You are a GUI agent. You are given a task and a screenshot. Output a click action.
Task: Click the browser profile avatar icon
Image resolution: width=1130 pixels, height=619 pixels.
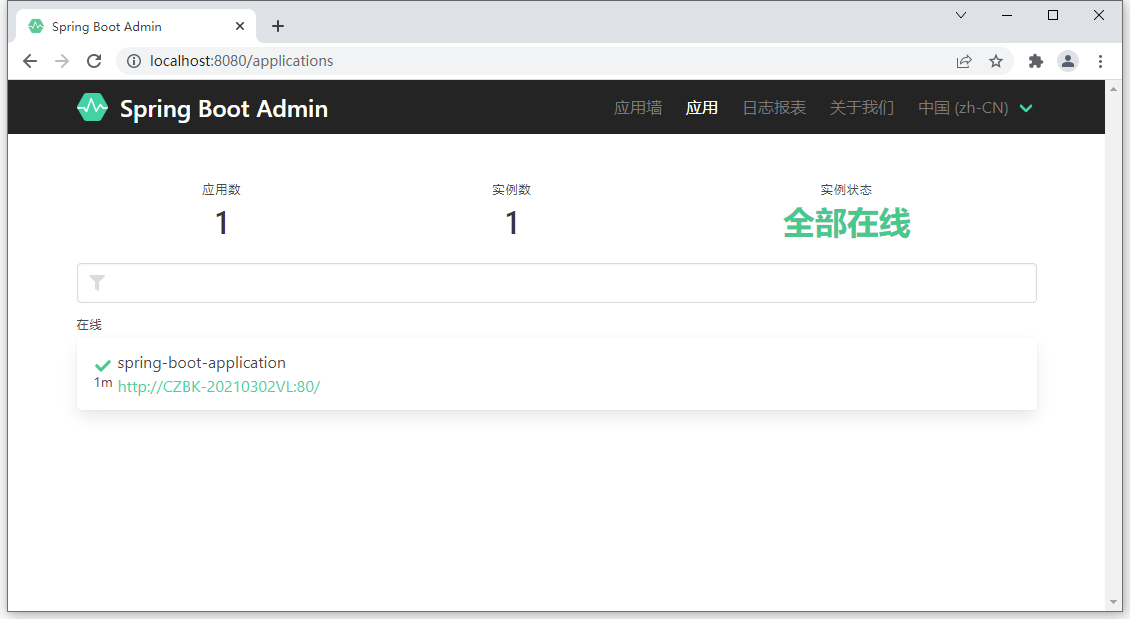1067,61
